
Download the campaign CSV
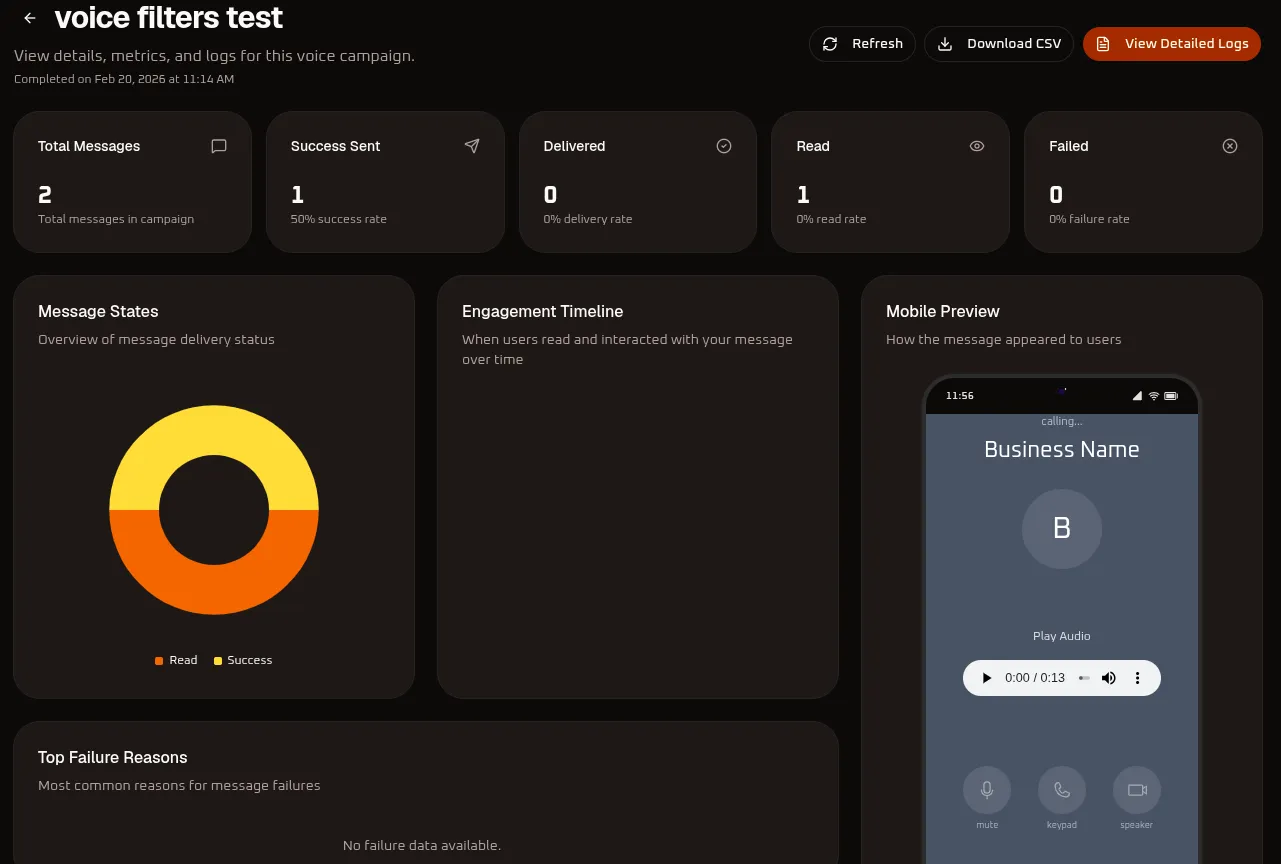coord(999,44)
